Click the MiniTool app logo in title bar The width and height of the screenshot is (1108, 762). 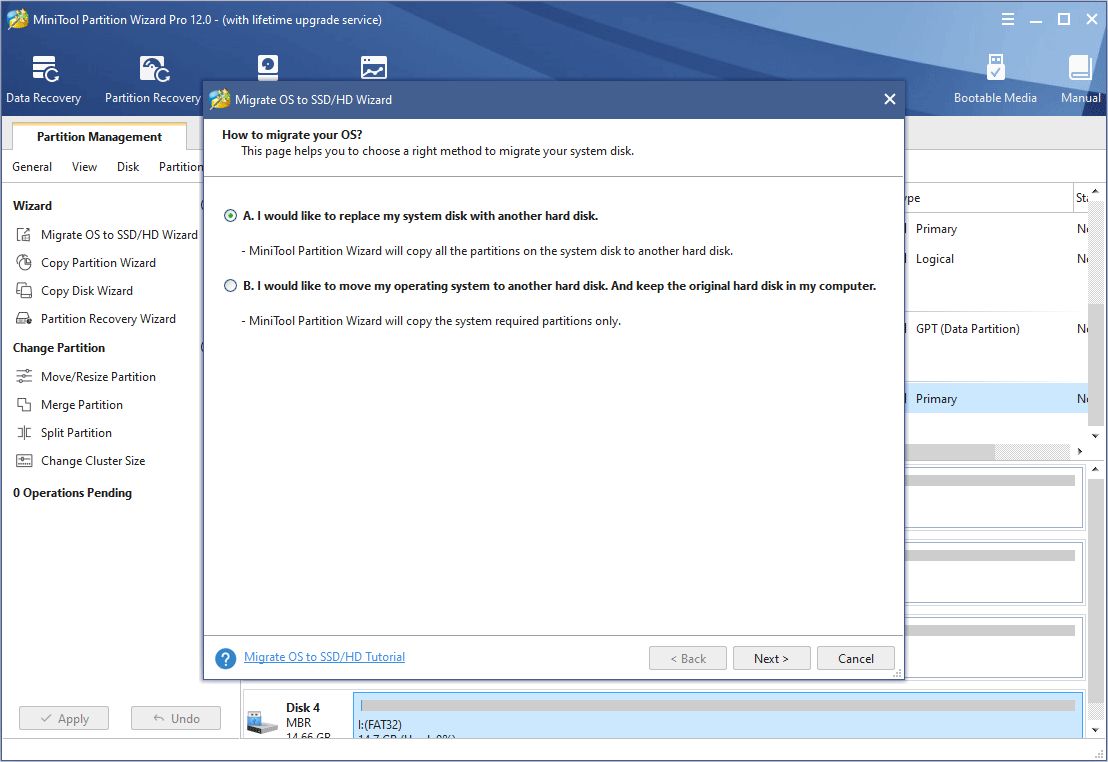[18, 19]
